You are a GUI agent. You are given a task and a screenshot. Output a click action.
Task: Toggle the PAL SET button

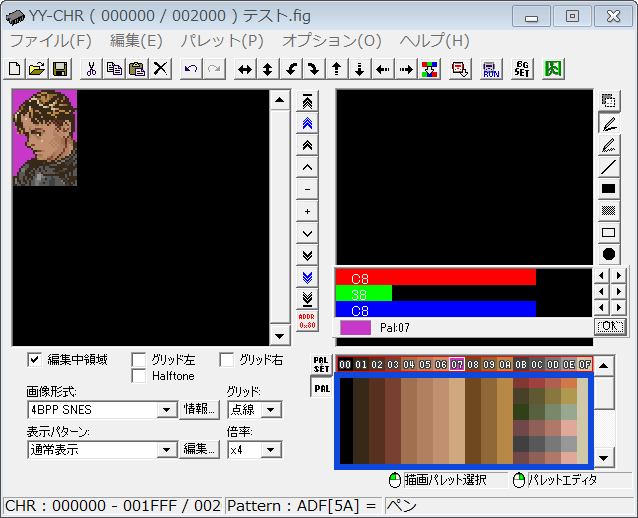coord(321,364)
